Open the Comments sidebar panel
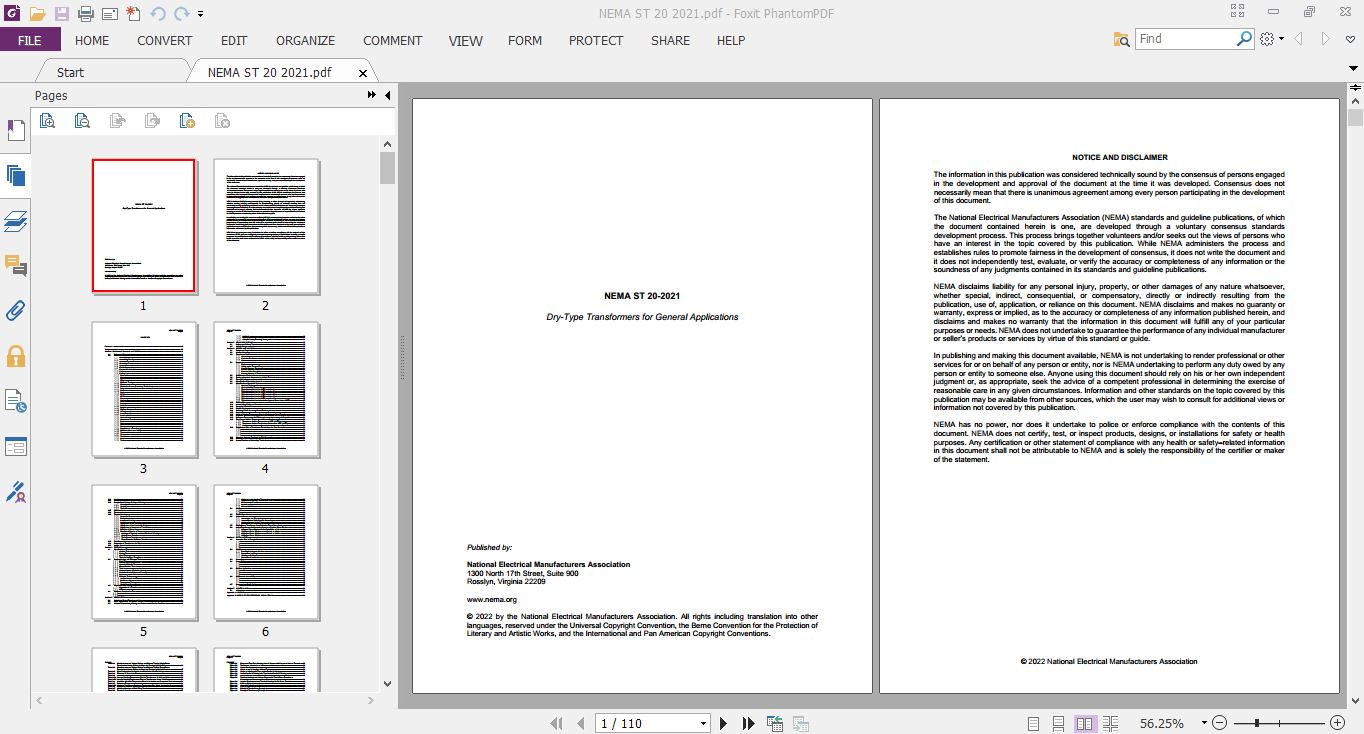 click(15, 266)
